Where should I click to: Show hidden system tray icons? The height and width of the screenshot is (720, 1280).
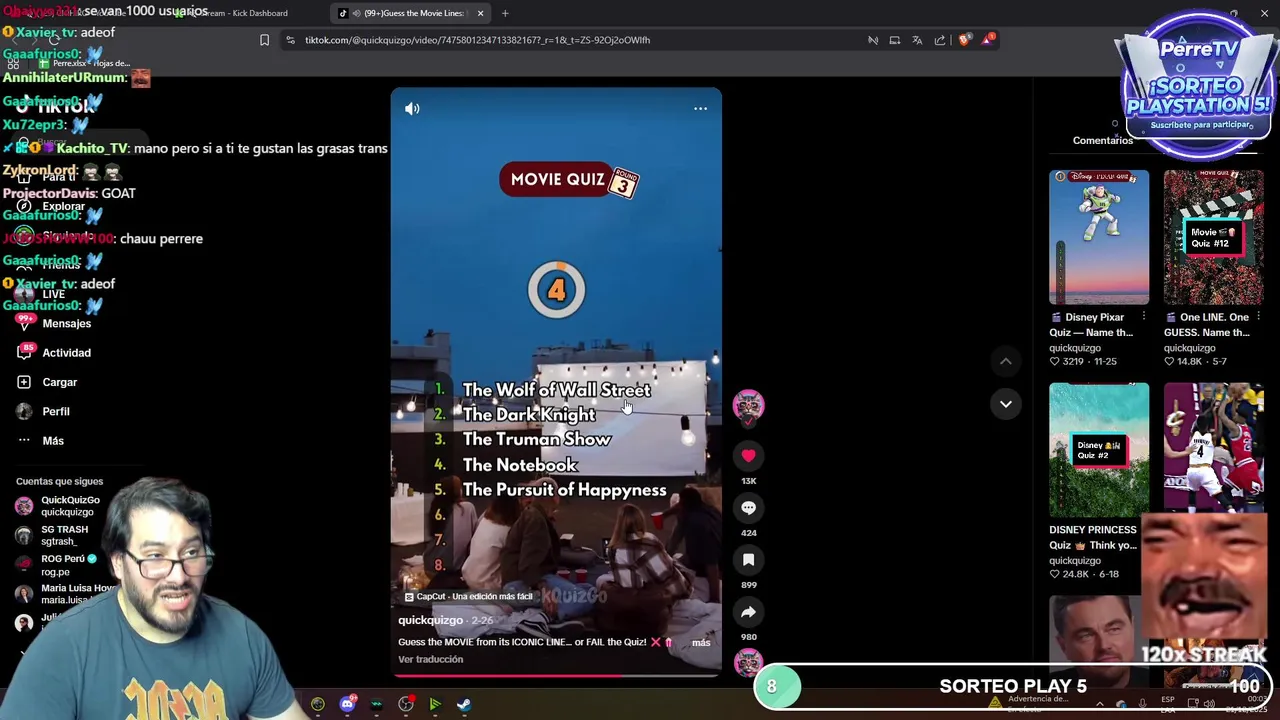coord(1100,703)
